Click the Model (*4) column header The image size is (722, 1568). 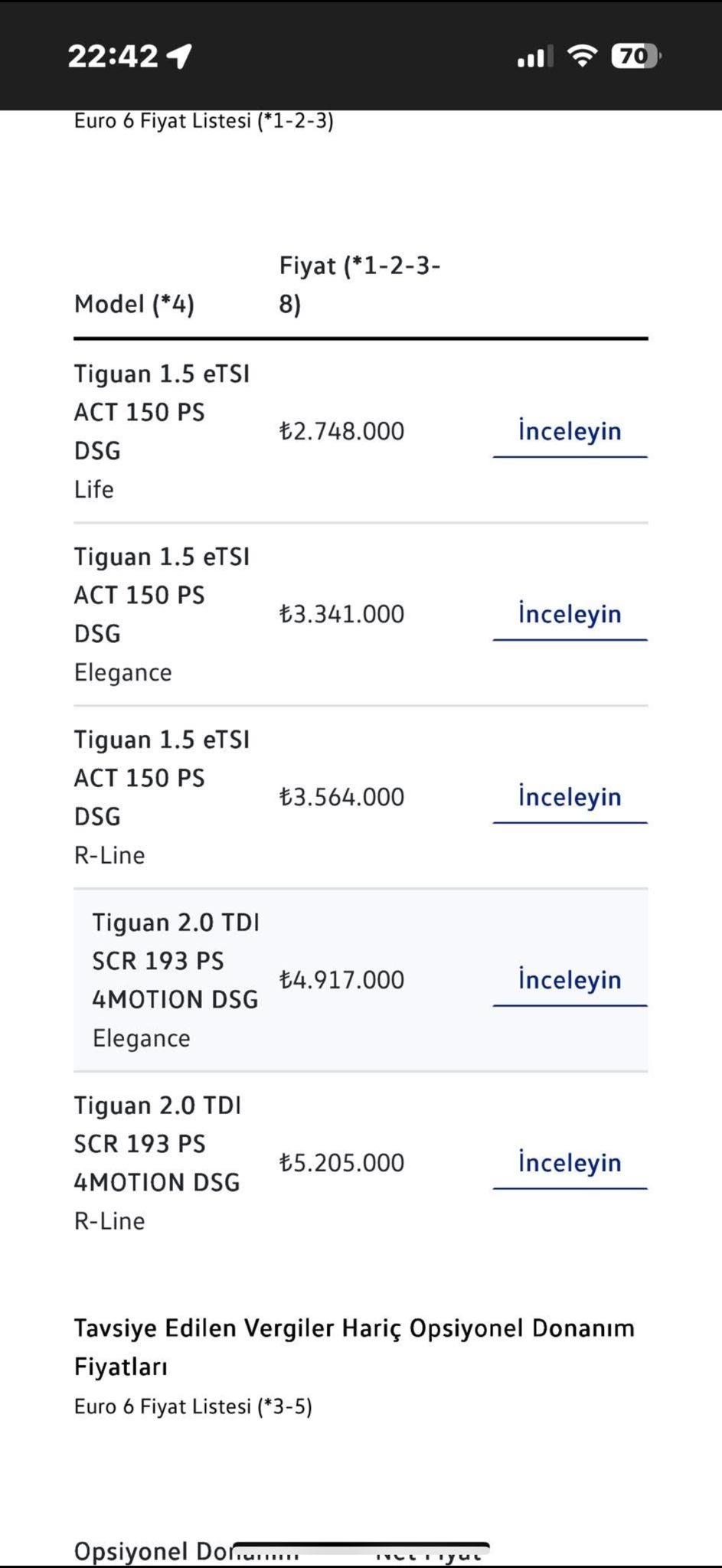pyautogui.click(x=134, y=304)
